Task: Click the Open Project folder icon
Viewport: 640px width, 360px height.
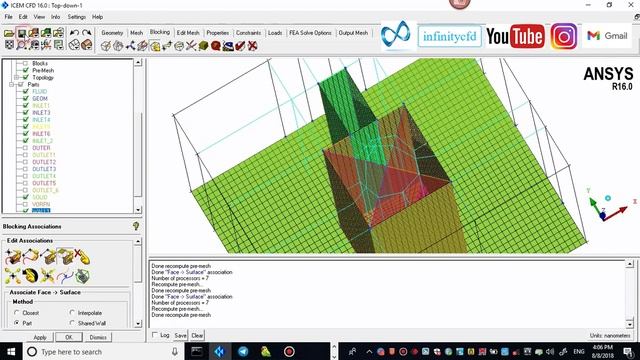Action: coord(9,33)
